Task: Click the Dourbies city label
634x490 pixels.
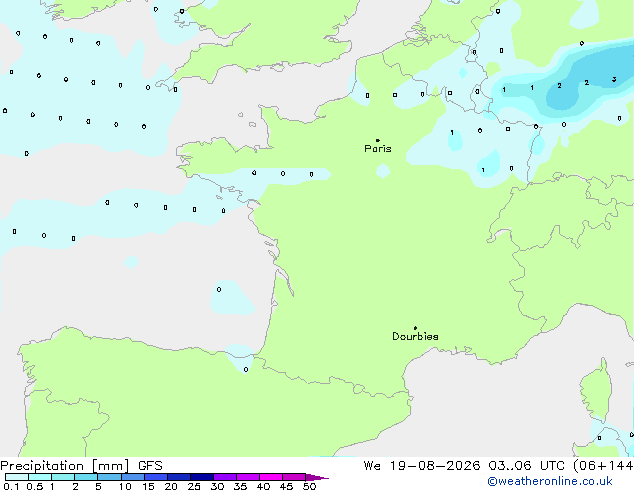Action: (x=415, y=336)
